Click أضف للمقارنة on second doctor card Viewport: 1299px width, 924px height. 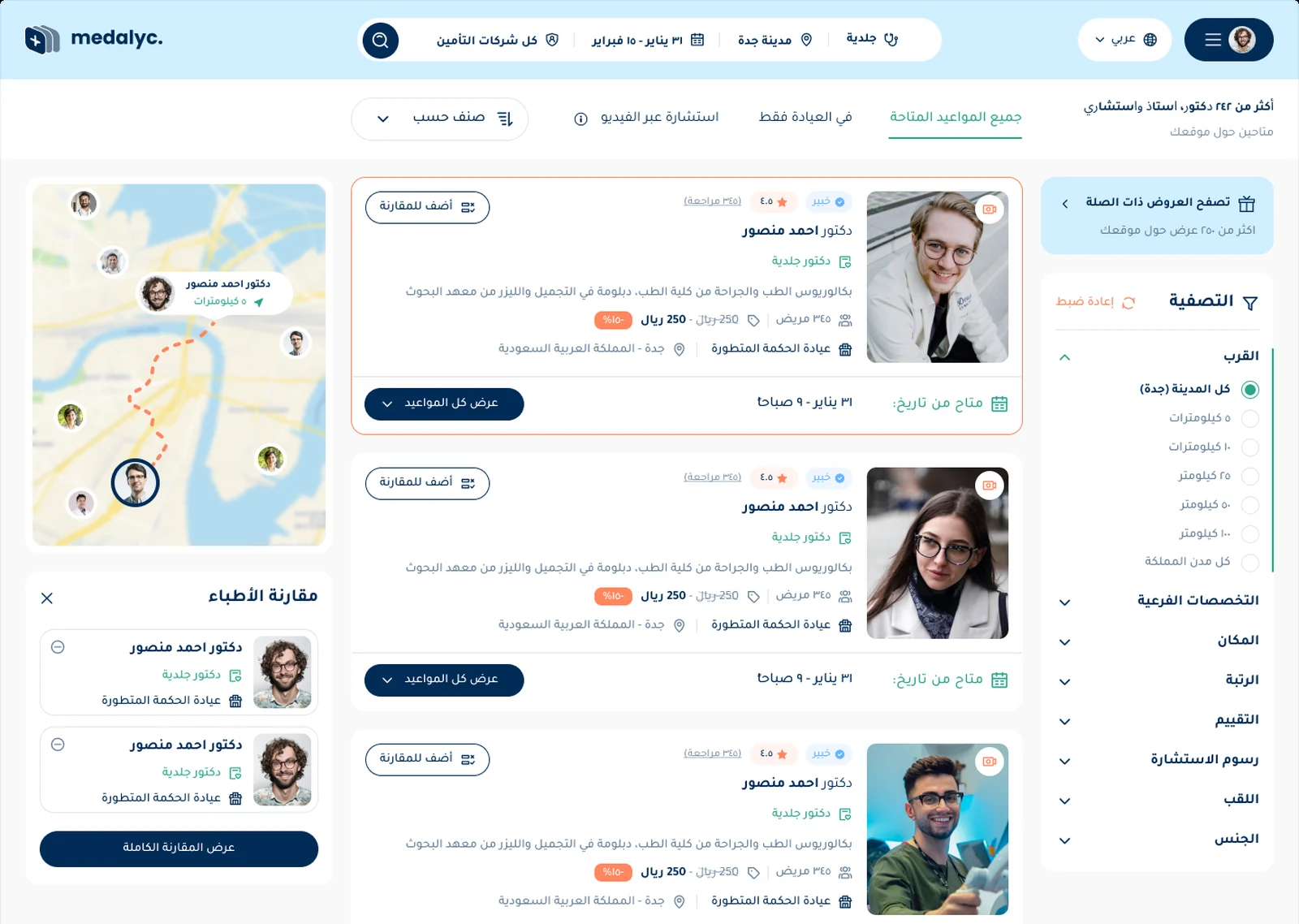coord(427,483)
